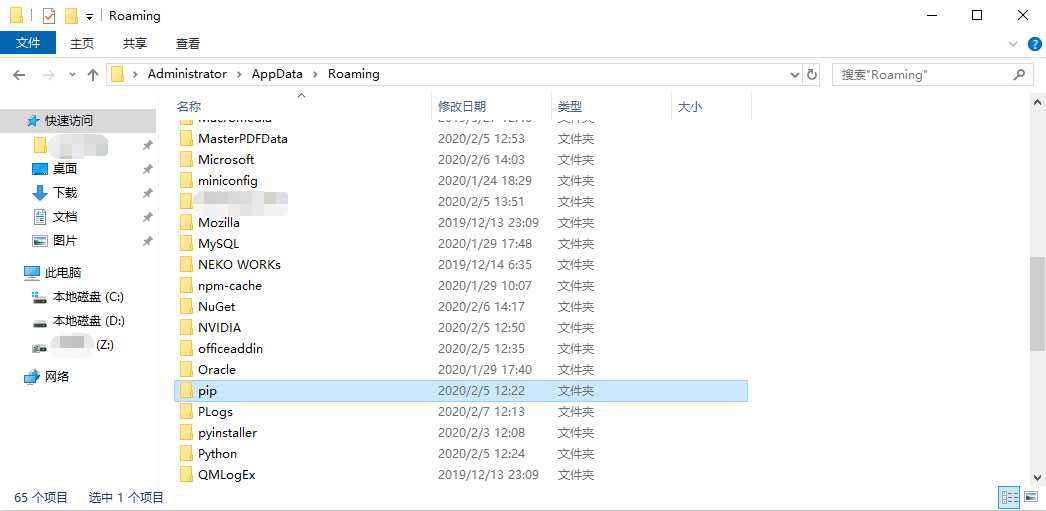Switch to the 查看 ribbon tab
This screenshot has height=511, width=1046.
[x=187, y=43]
